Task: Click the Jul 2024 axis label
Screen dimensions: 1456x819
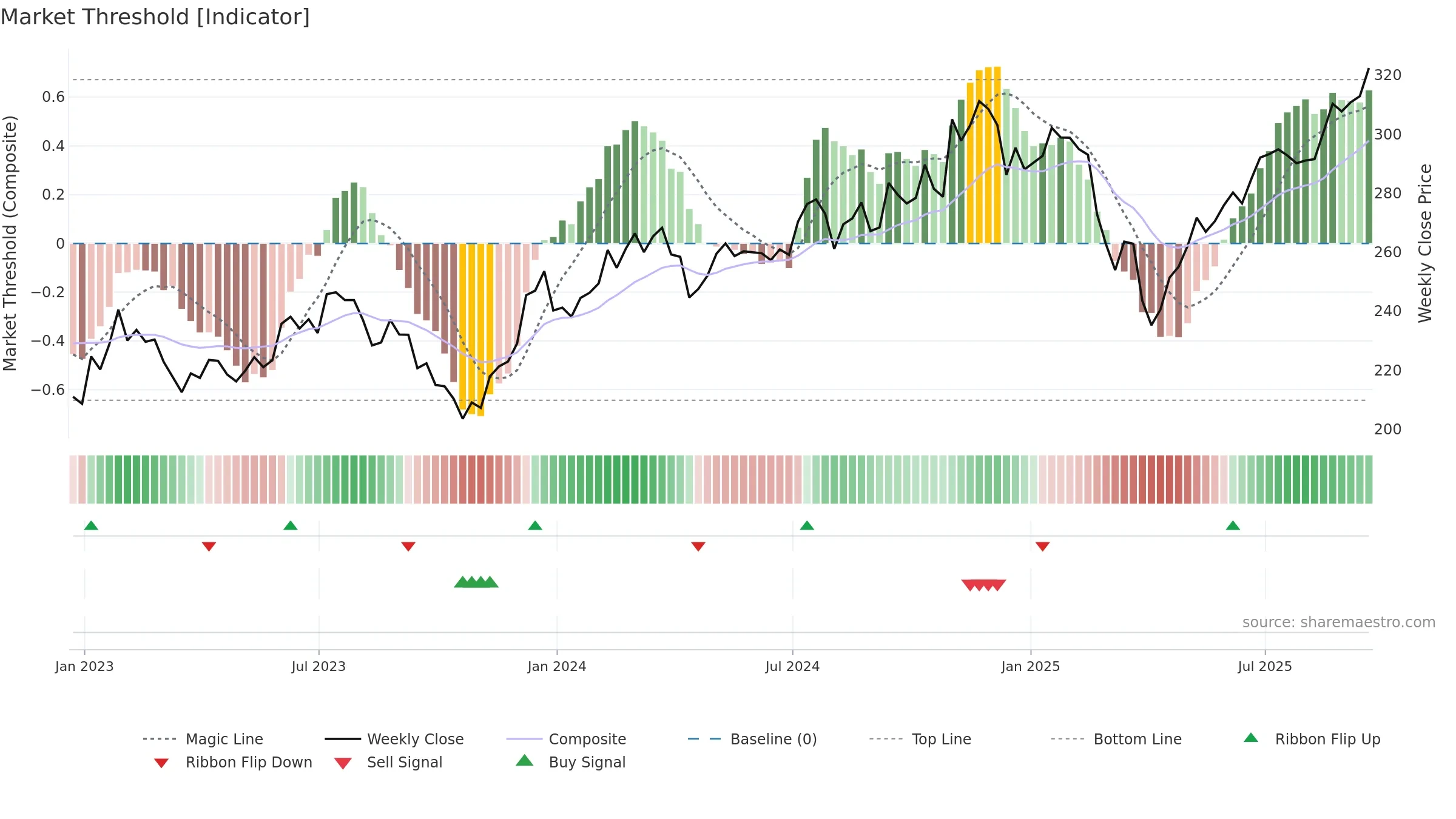Action: (792, 666)
